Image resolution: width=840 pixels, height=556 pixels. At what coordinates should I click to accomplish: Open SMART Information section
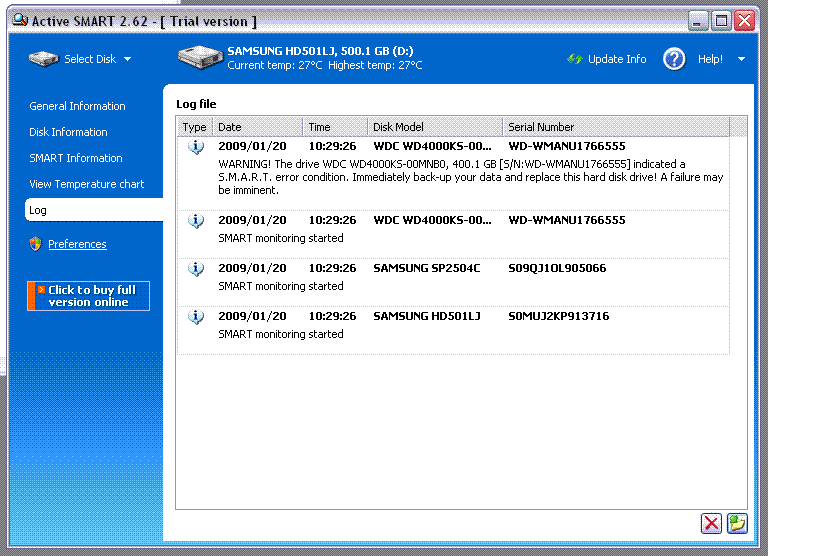pos(76,158)
